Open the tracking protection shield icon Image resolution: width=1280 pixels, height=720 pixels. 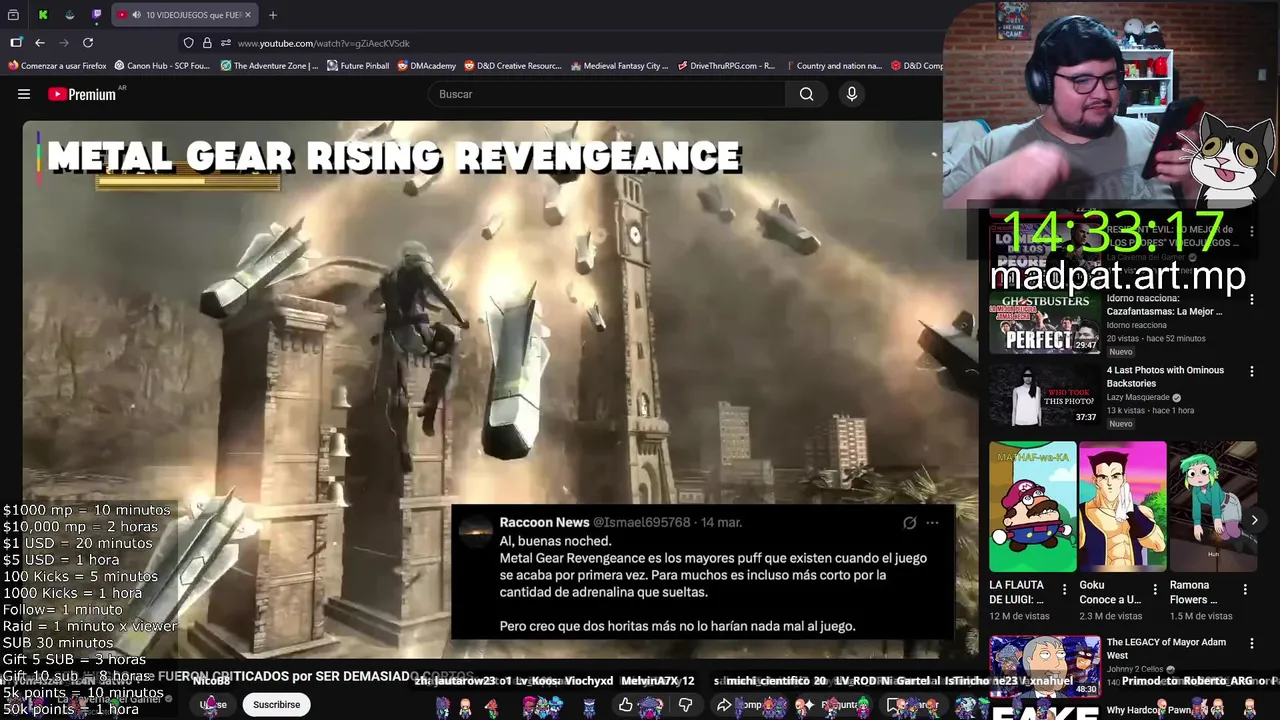click(188, 43)
